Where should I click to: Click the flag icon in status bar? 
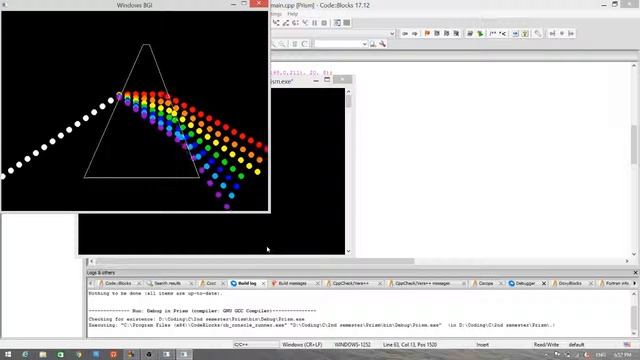coord(627,345)
